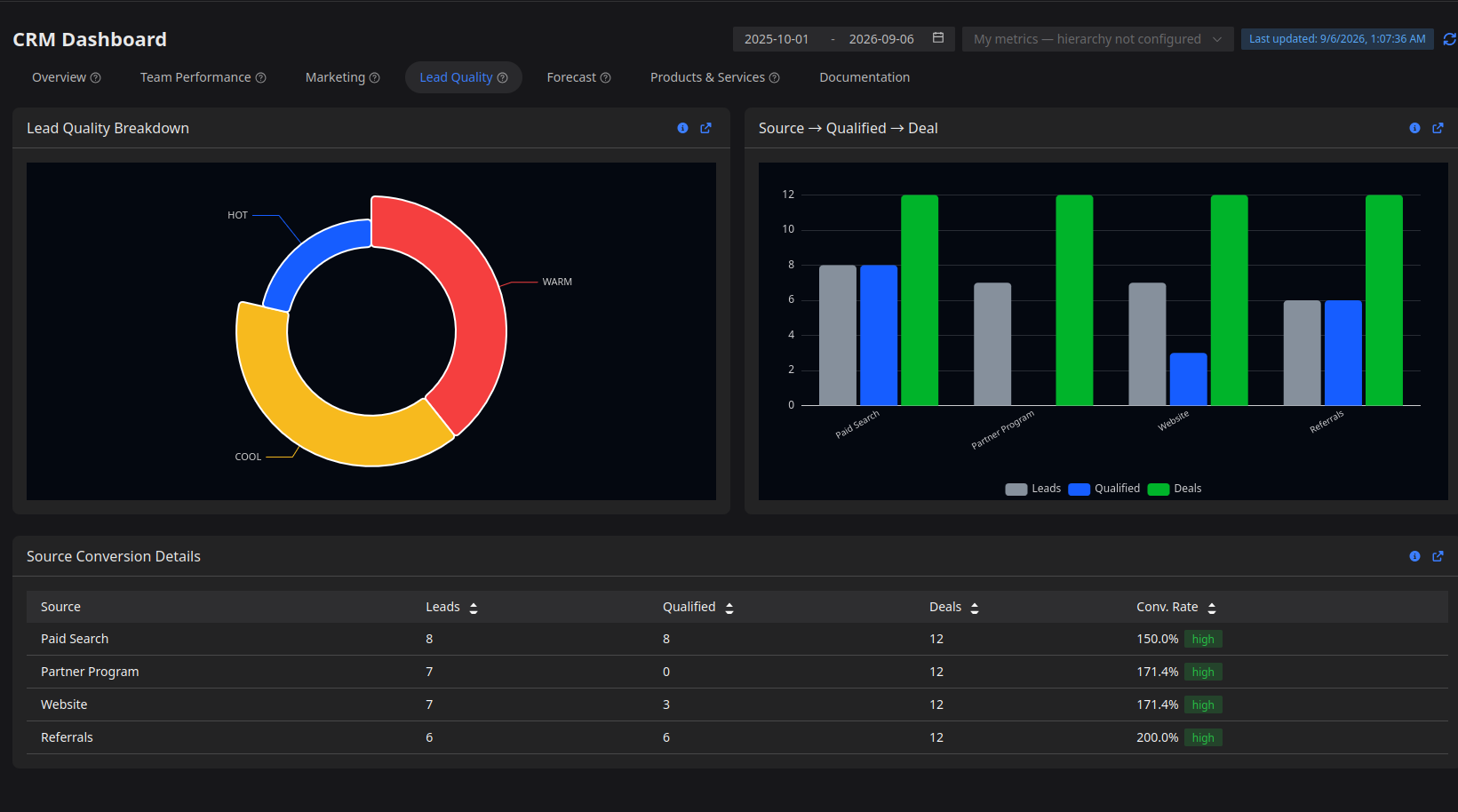Viewport: 1458px width, 812px height.
Task: Click help icon beside Marketing tab
Action: [x=374, y=78]
